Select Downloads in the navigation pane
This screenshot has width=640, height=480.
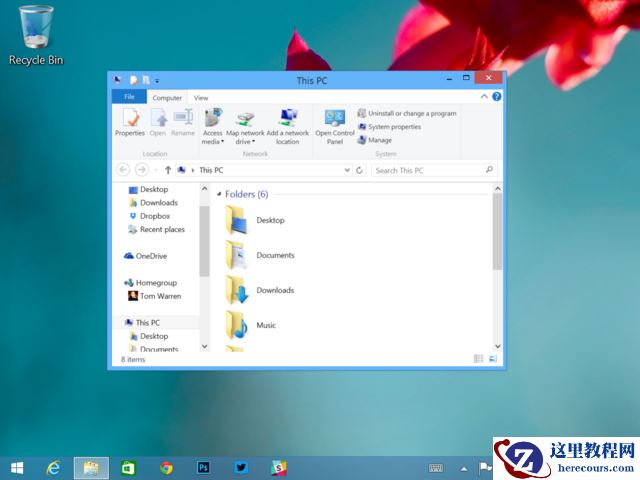point(153,202)
